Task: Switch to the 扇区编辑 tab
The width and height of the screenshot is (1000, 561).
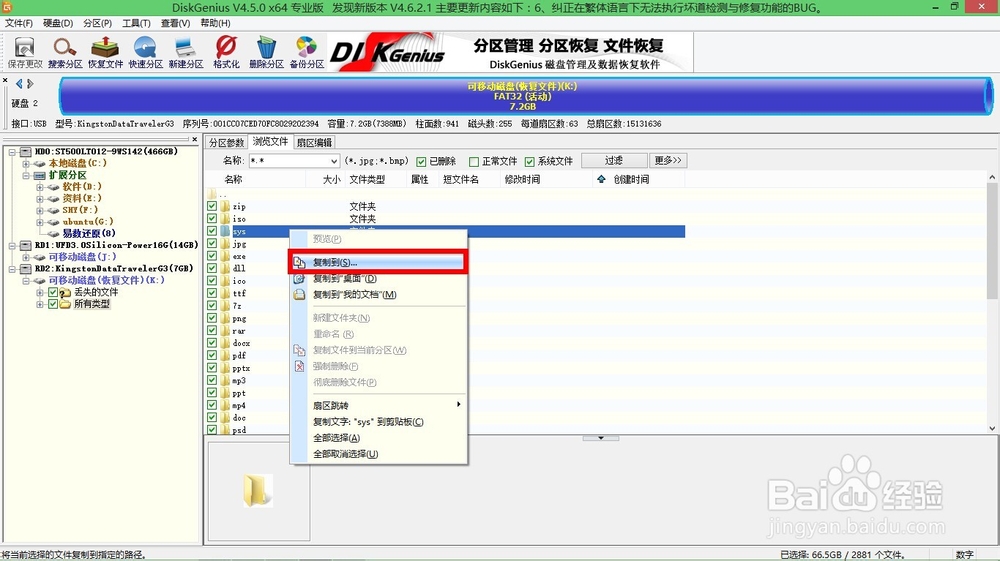Action: pyautogui.click(x=314, y=143)
